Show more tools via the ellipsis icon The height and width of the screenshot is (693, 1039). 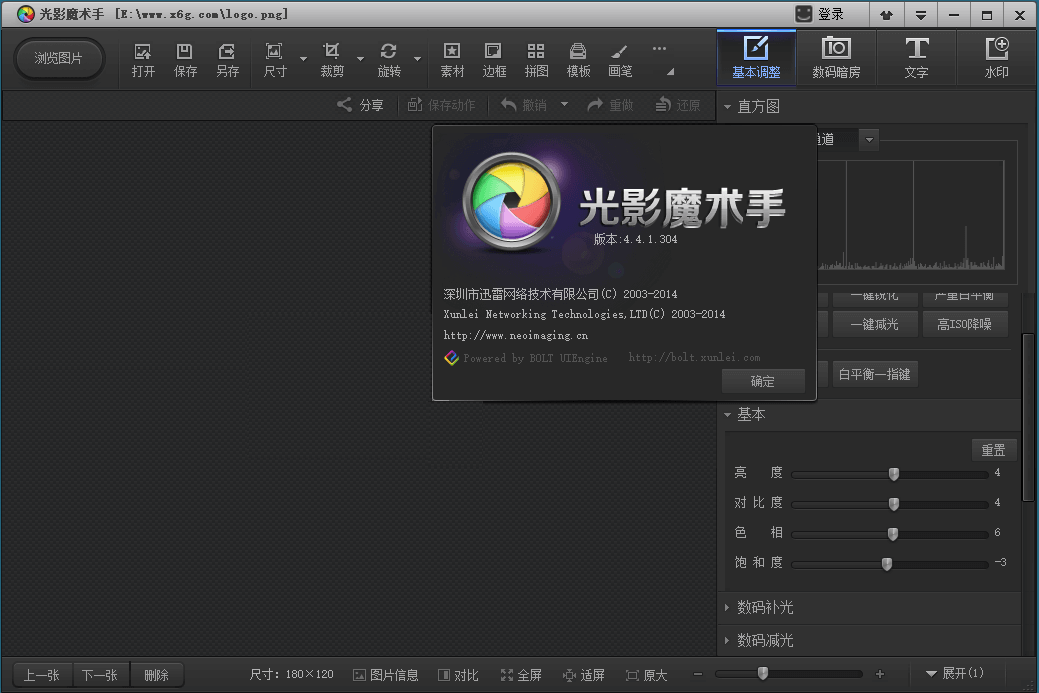click(659, 48)
